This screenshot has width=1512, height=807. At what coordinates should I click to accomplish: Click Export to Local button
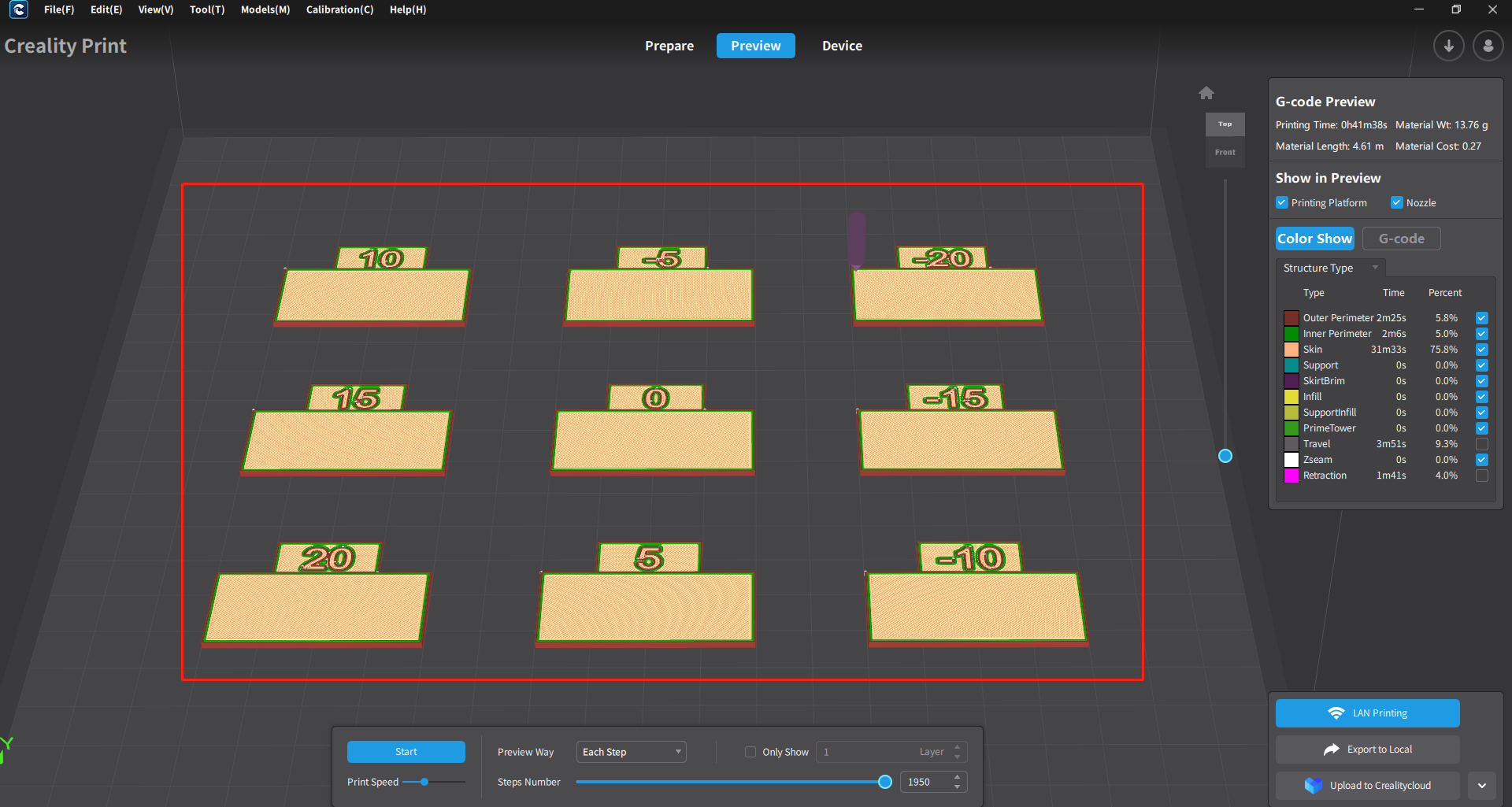coord(1368,750)
